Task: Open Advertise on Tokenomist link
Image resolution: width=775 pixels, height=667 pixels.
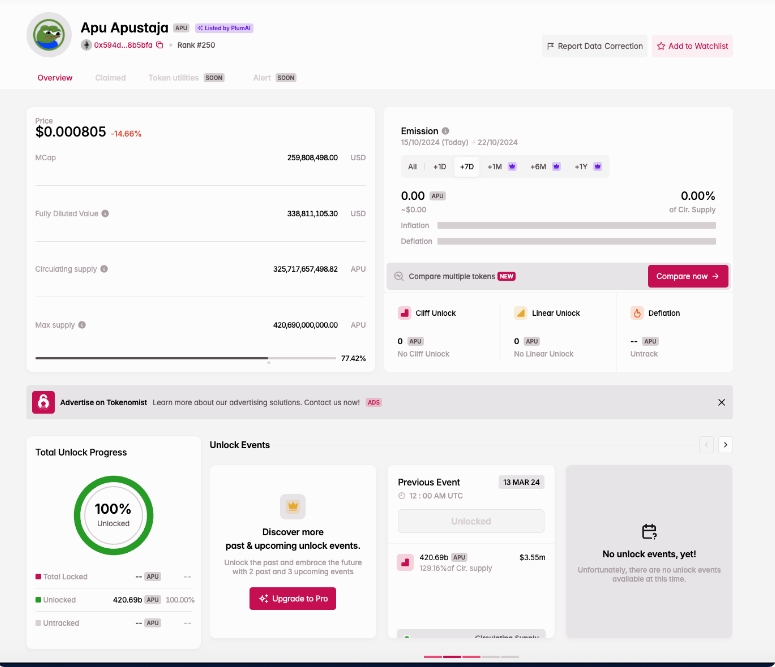Action: (103, 402)
